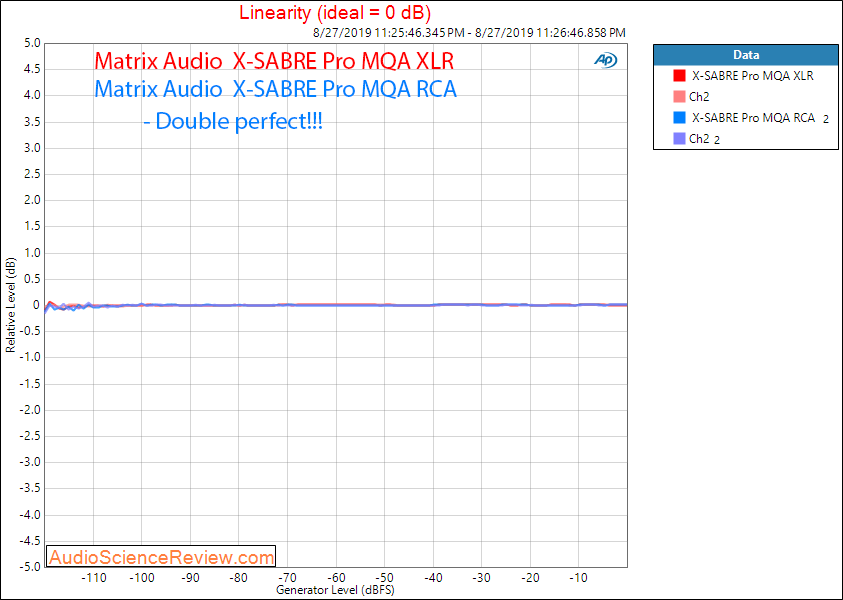Screen dimensions: 843x600
Task: Click the -5.0 tick on the vertical axis
Action: click(30, 567)
